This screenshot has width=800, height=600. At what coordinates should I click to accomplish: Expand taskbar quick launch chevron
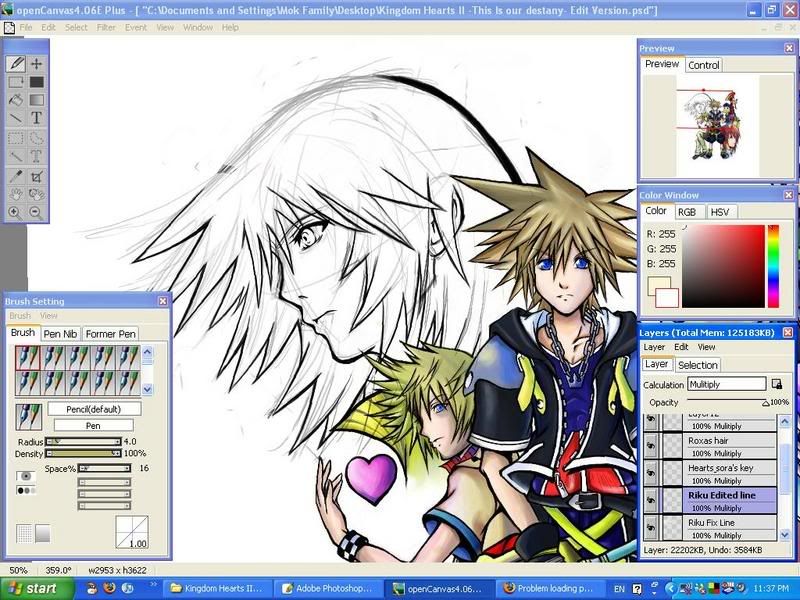[x=152, y=584]
